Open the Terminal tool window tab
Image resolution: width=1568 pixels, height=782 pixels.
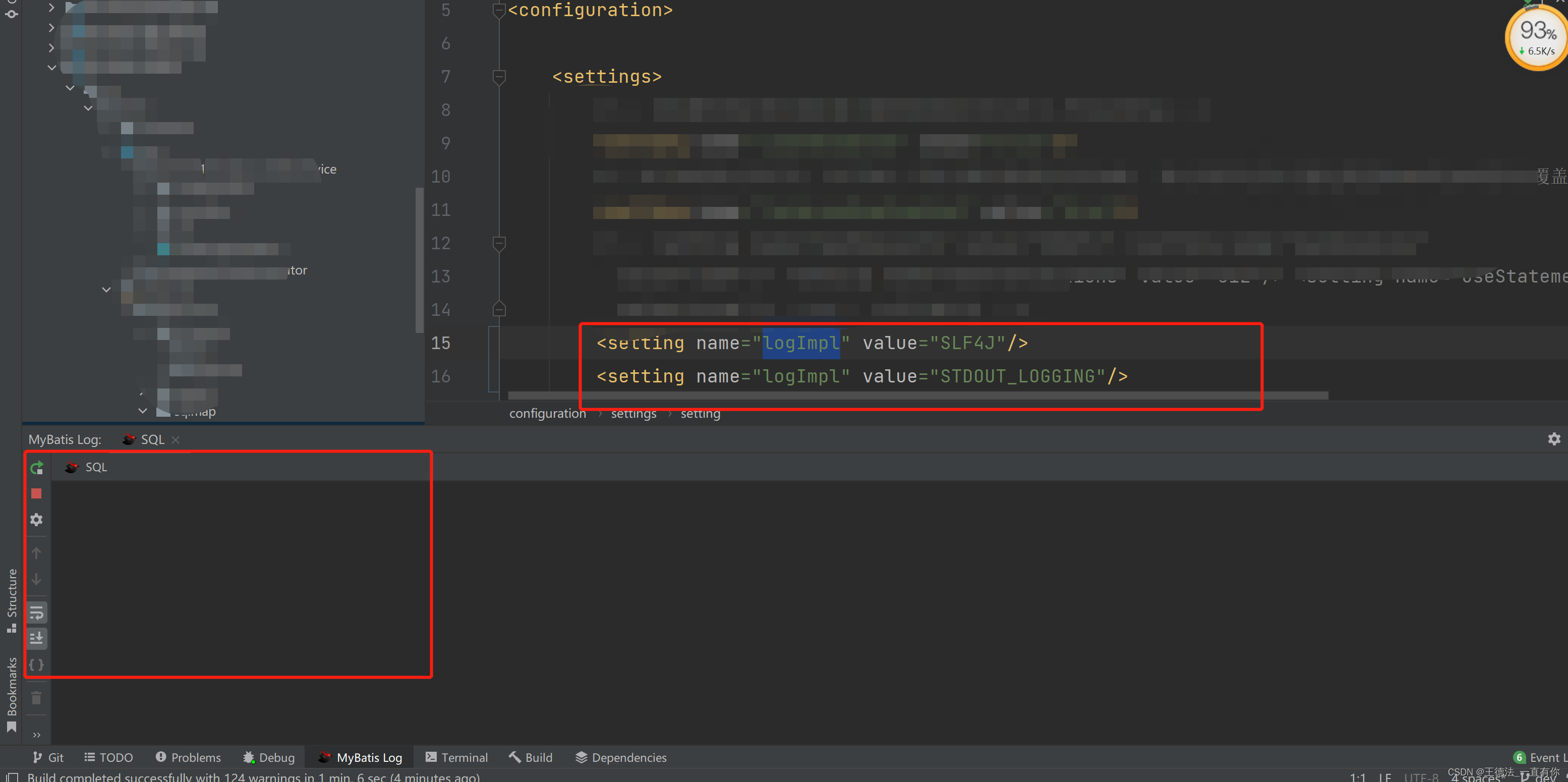(x=456, y=757)
